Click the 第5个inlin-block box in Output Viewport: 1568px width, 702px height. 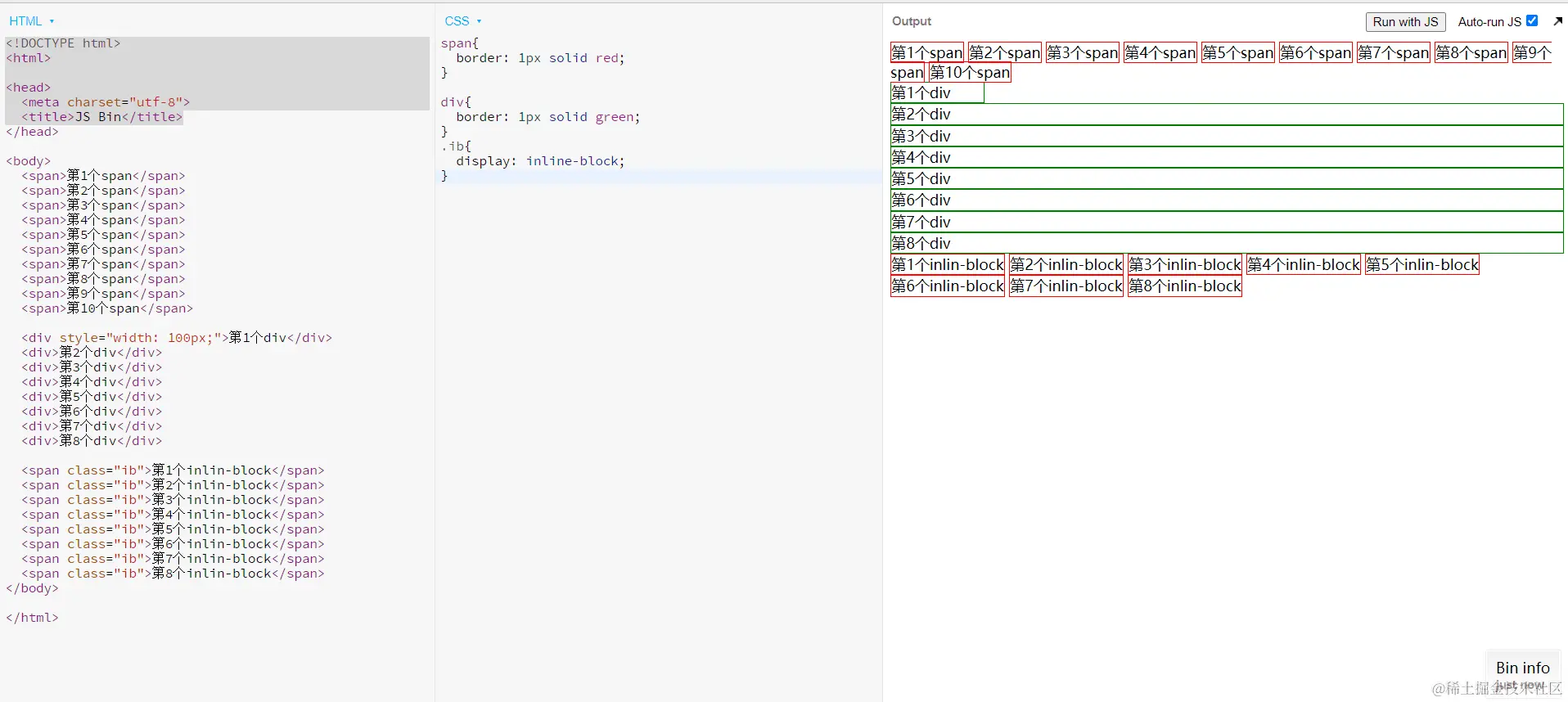click(1422, 264)
